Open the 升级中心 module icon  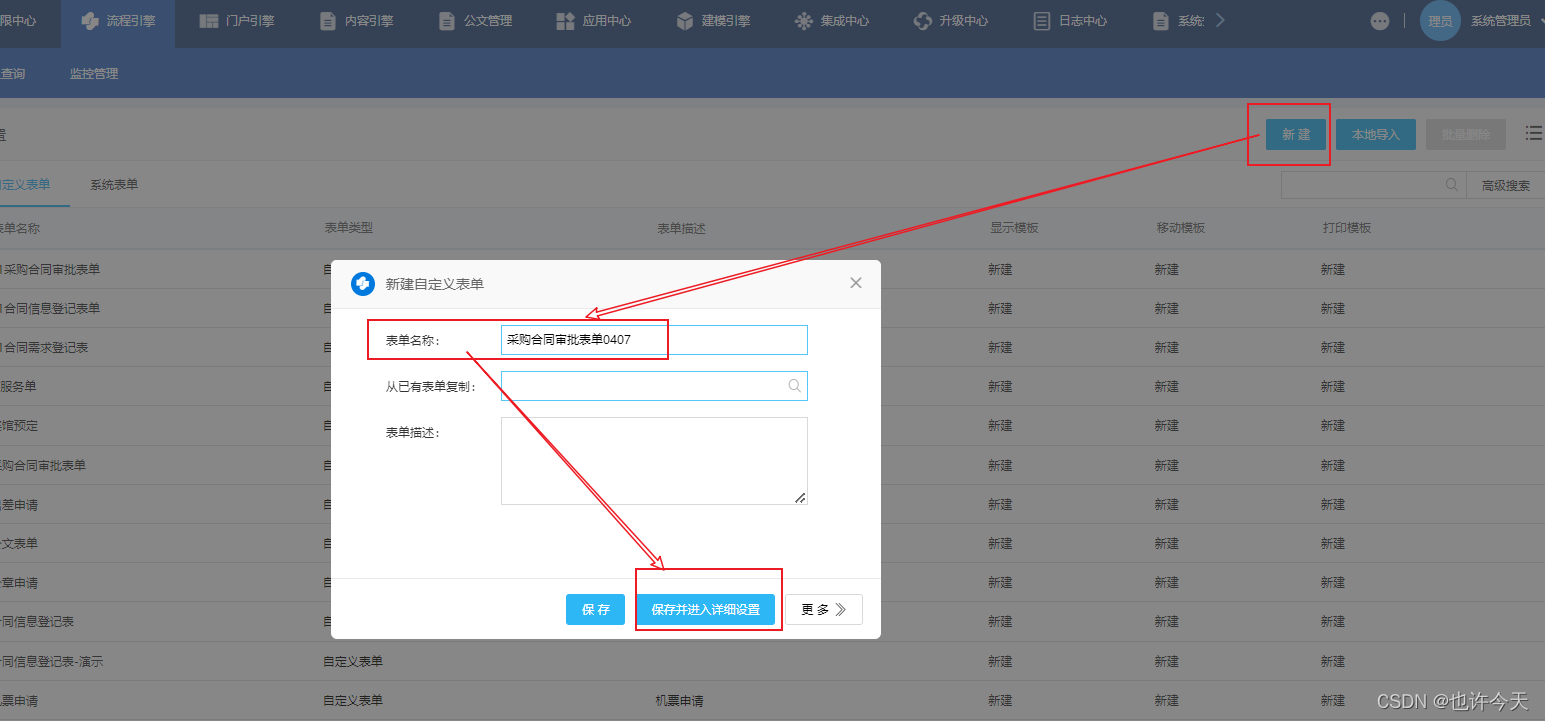[x=922, y=20]
